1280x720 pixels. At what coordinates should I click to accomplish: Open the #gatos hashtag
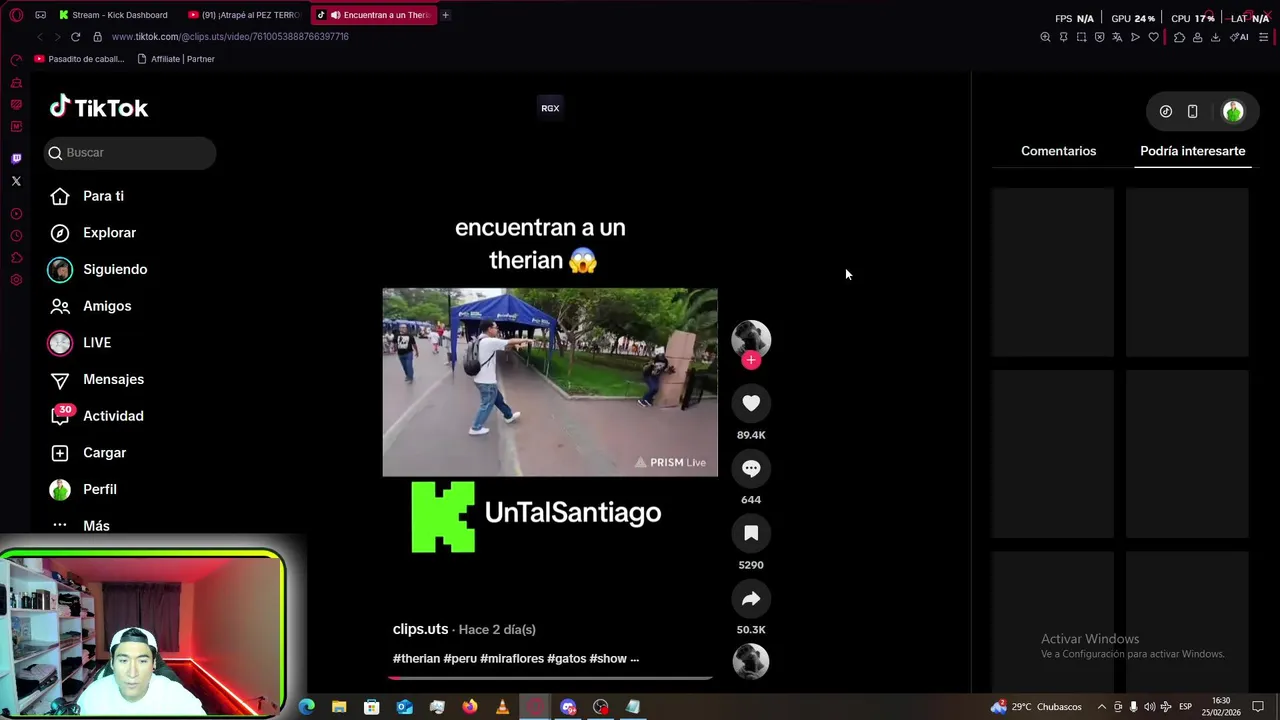[566, 659]
